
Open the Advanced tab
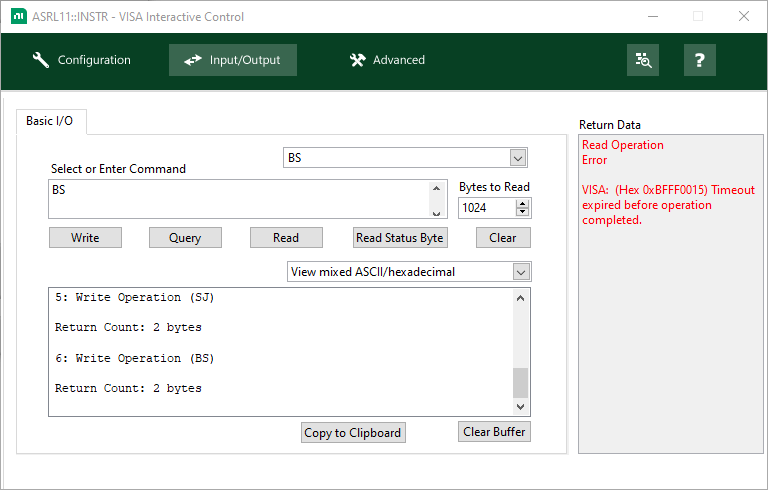point(387,60)
